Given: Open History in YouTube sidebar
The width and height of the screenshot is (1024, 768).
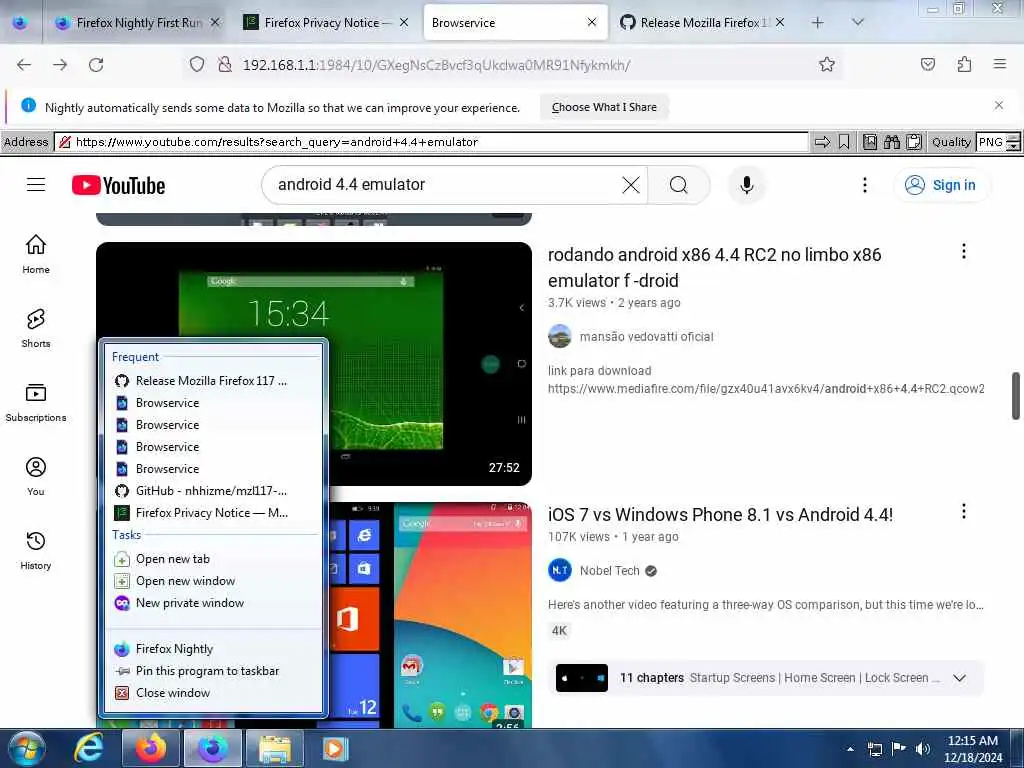Looking at the screenshot, I should coord(36,550).
